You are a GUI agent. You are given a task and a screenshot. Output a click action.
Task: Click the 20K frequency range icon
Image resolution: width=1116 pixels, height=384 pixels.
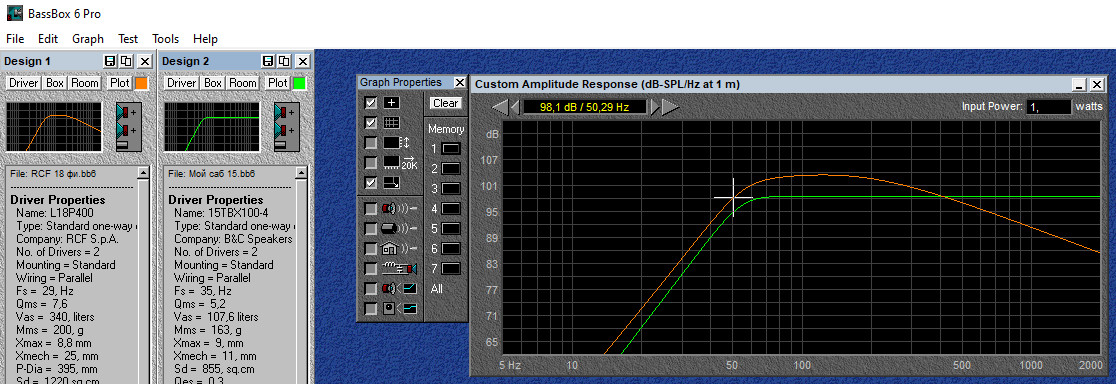point(401,163)
